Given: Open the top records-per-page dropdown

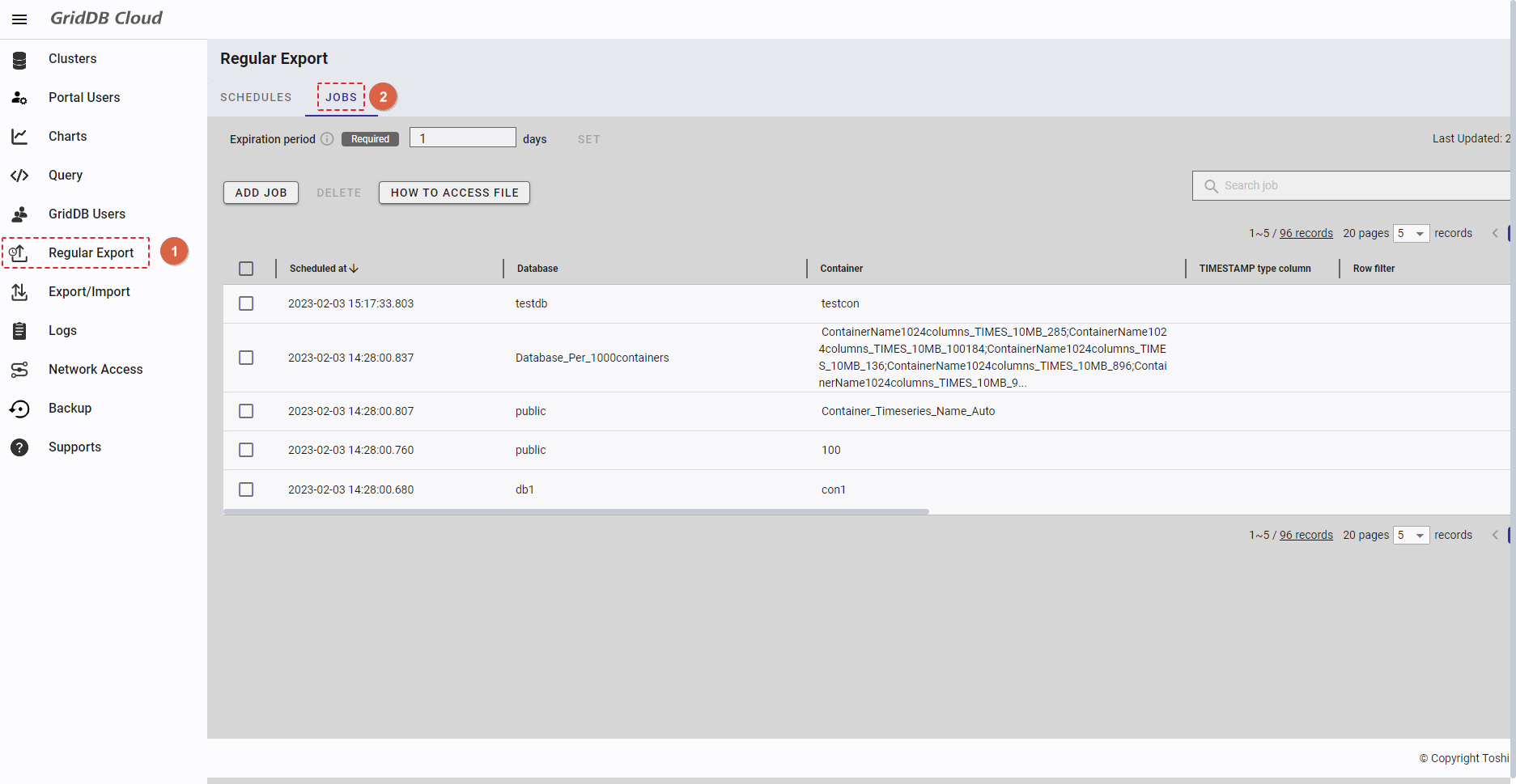Looking at the screenshot, I should [x=1411, y=234].
